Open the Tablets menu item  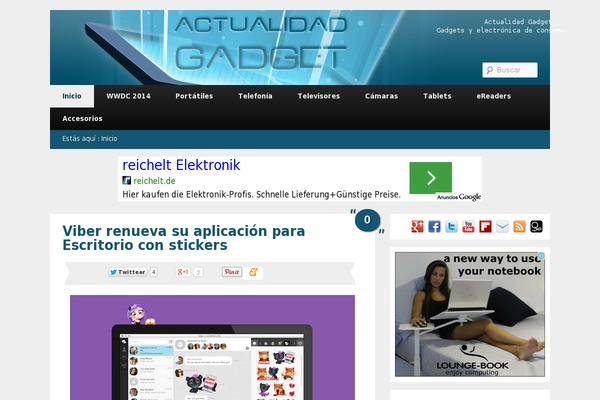pos(437,96)
